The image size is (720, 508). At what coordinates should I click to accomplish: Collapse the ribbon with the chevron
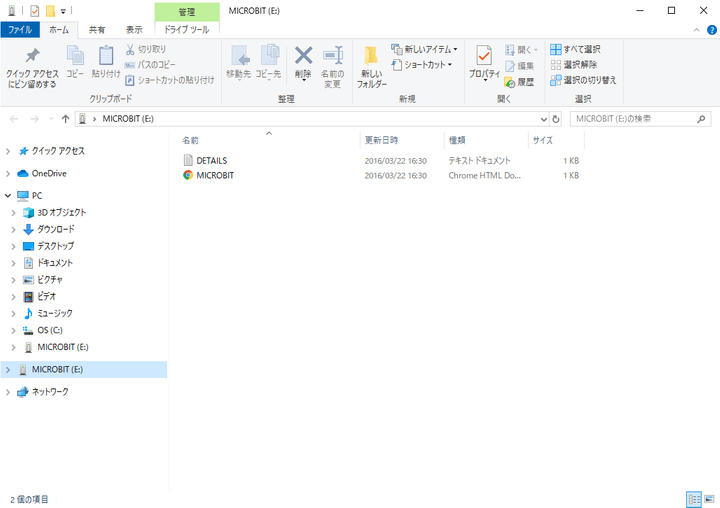point(697,30)
